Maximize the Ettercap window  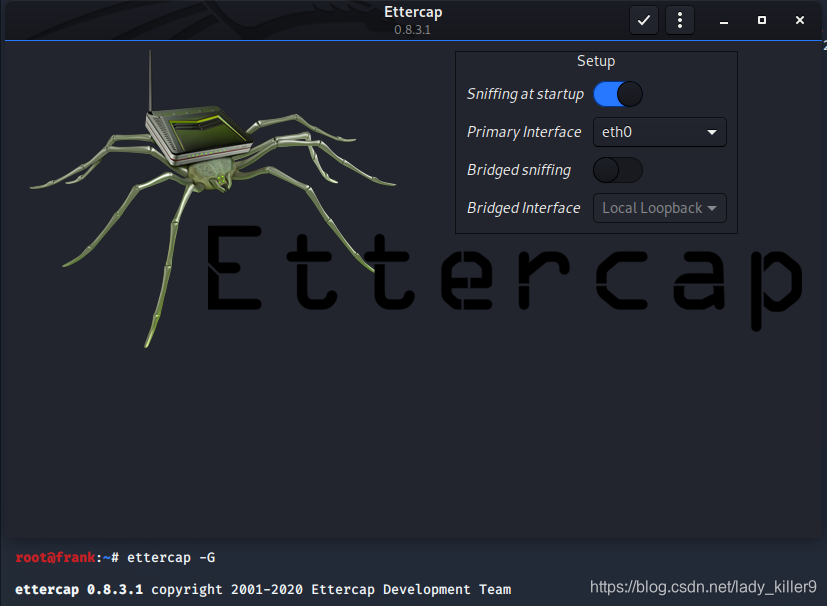pyautogui.click(x=762, y=20)
